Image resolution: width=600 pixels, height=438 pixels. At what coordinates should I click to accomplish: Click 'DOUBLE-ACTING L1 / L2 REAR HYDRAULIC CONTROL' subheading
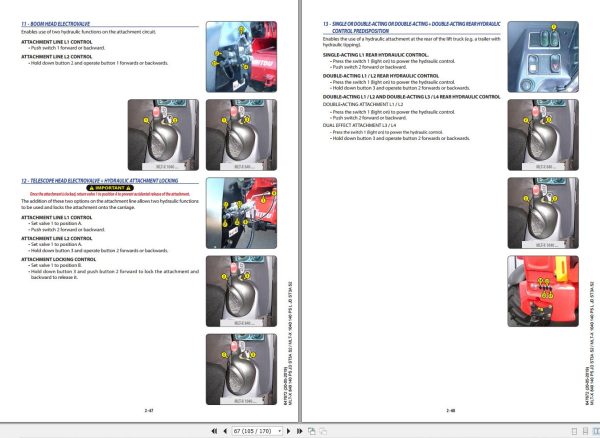[381, 76]
